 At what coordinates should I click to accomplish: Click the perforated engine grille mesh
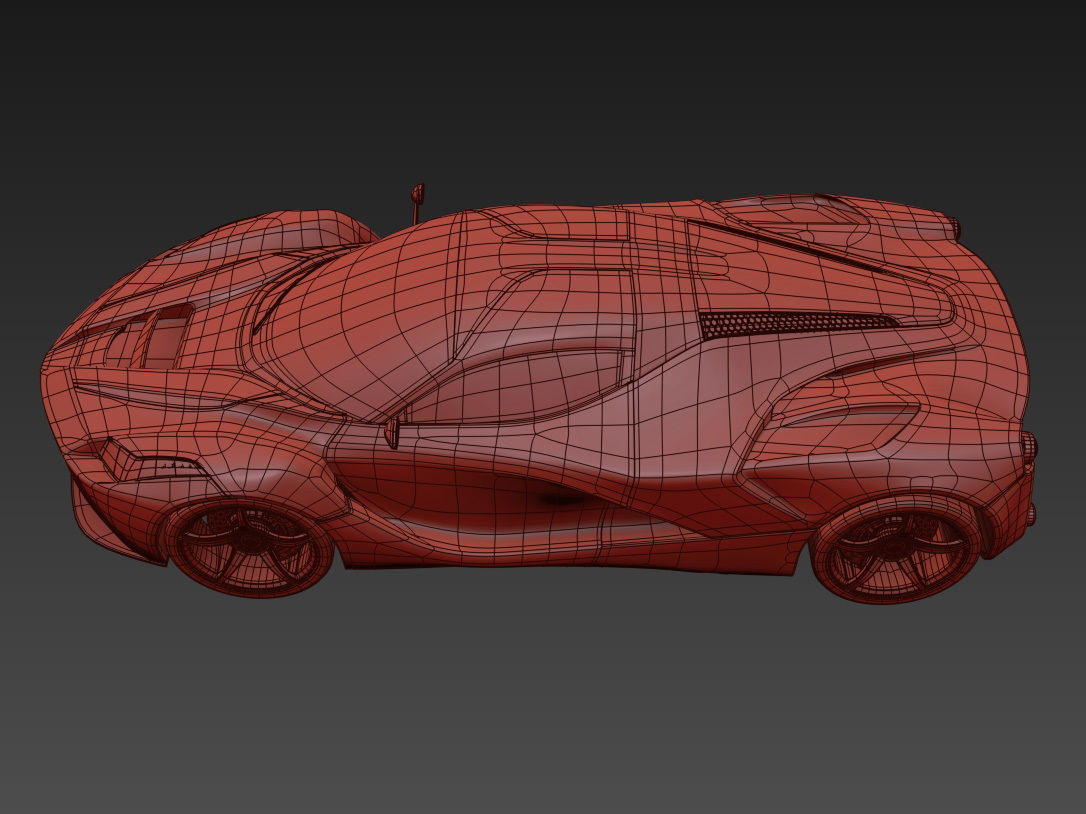[796, 323]
